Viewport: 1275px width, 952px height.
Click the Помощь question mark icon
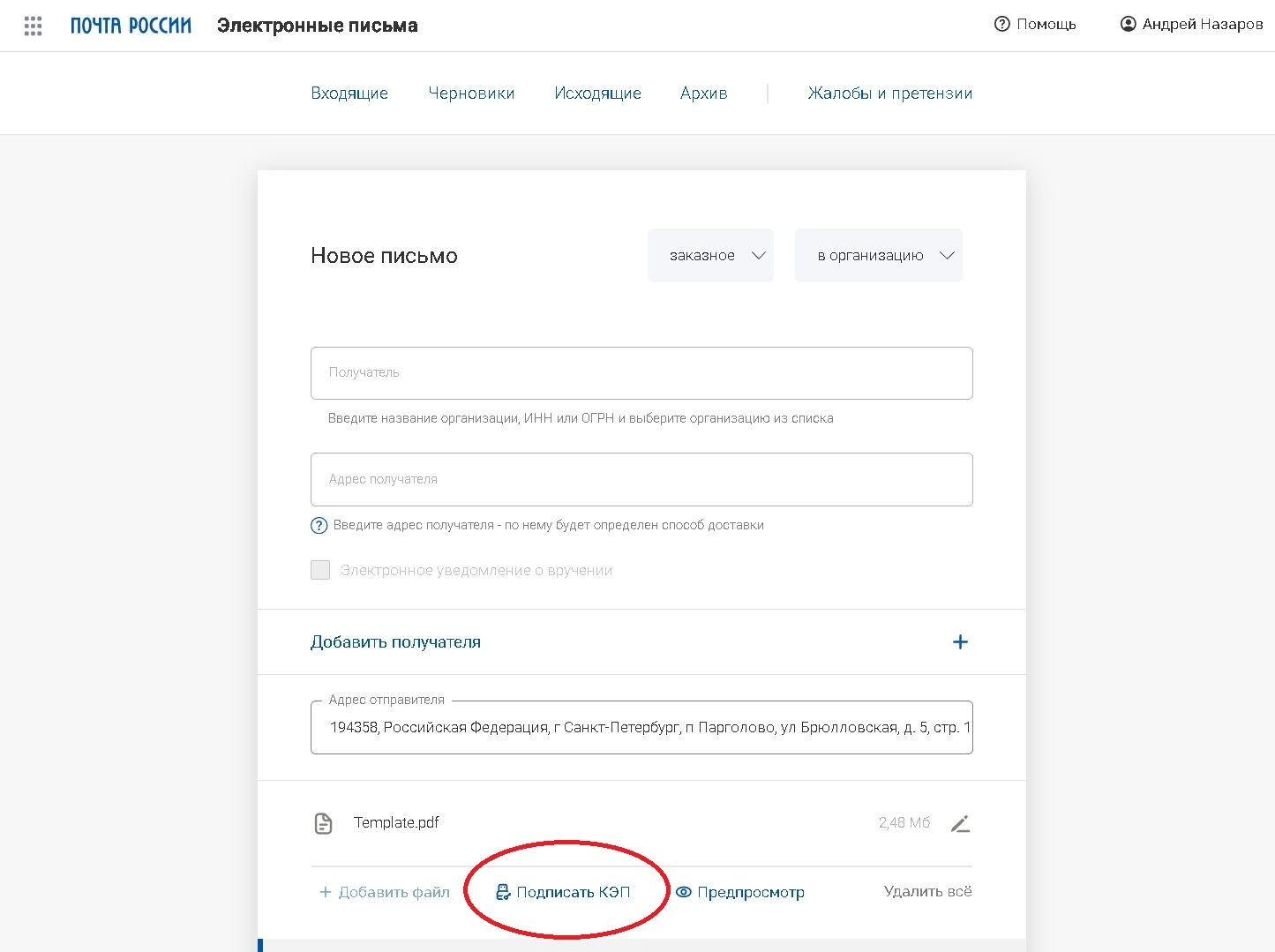point(1001,25)
